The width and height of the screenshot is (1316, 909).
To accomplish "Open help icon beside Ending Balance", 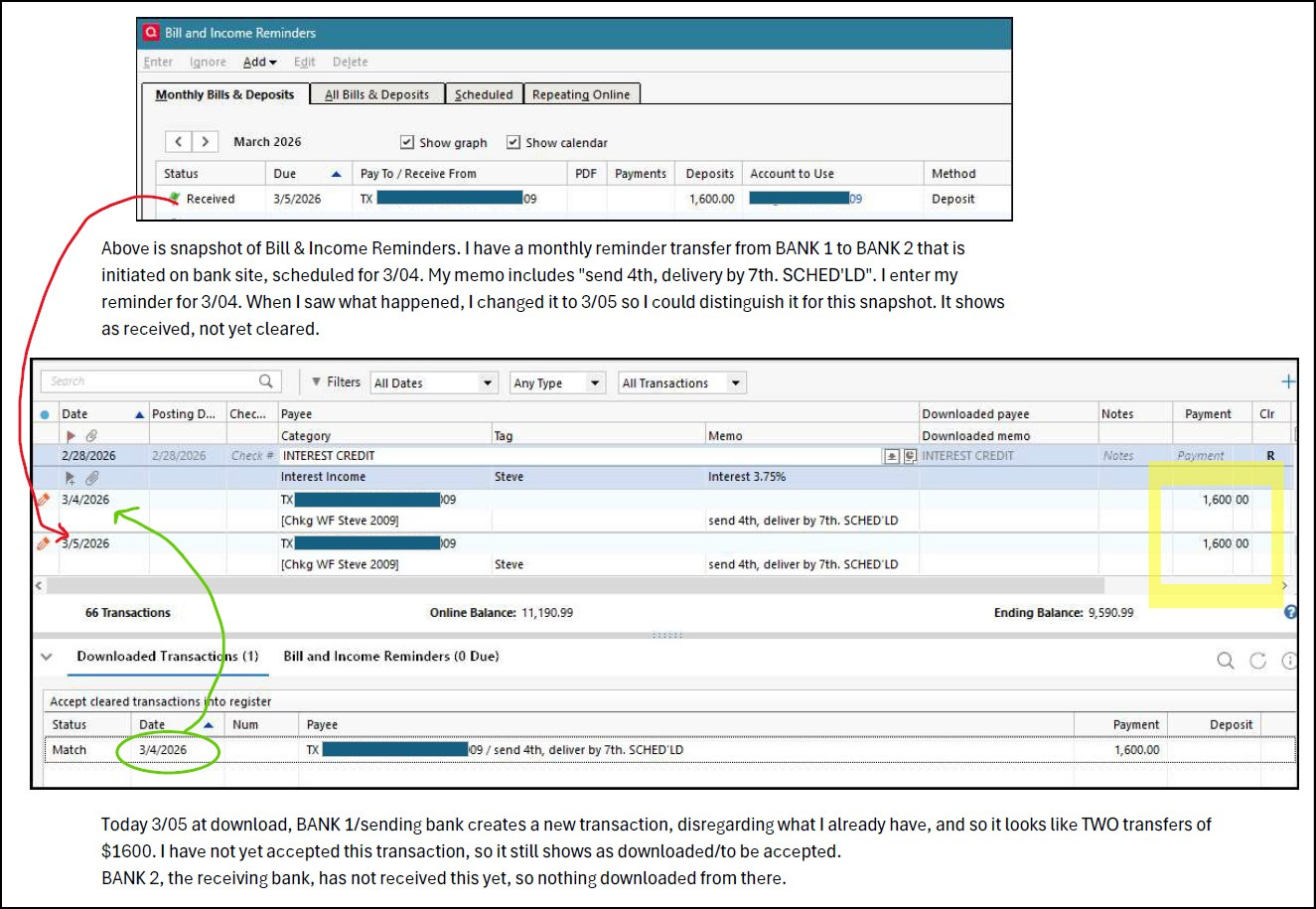I will [1290, 613].
